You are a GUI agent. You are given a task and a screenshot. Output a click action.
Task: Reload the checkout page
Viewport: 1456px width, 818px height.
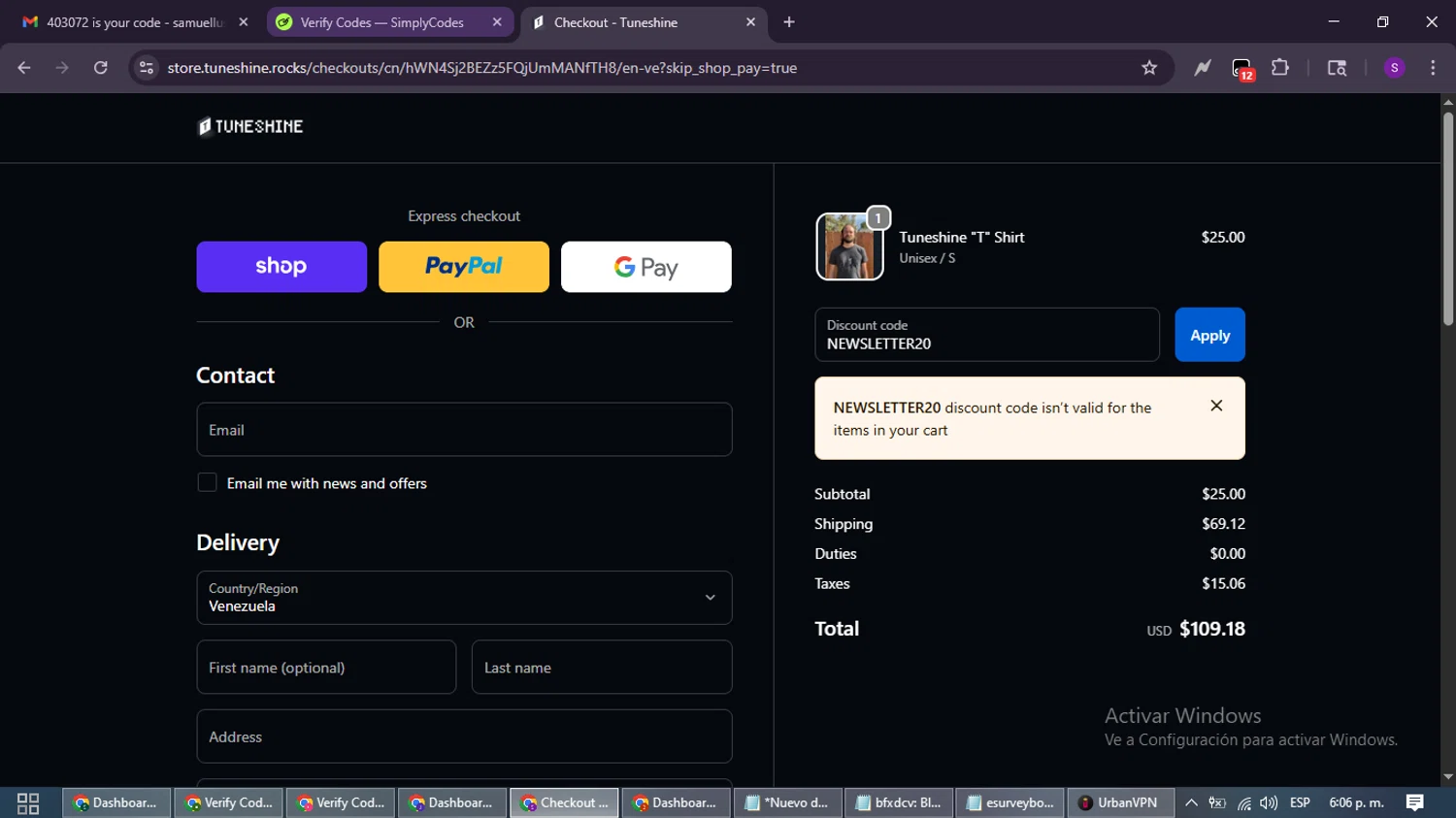(100, 68)
